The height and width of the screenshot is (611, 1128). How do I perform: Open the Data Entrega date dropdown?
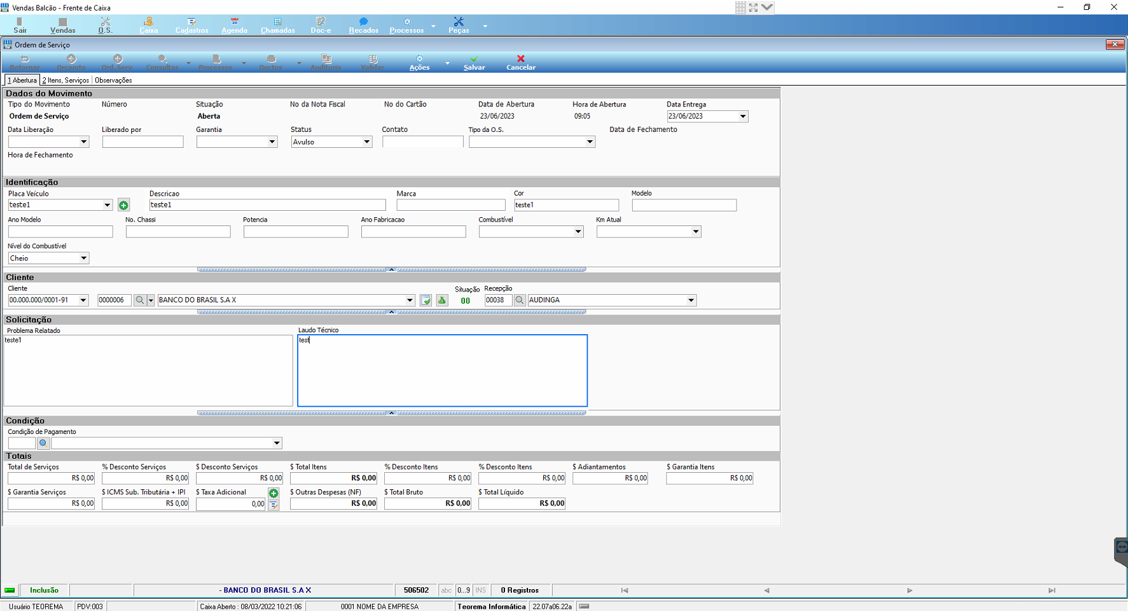(x=743, y=116)
